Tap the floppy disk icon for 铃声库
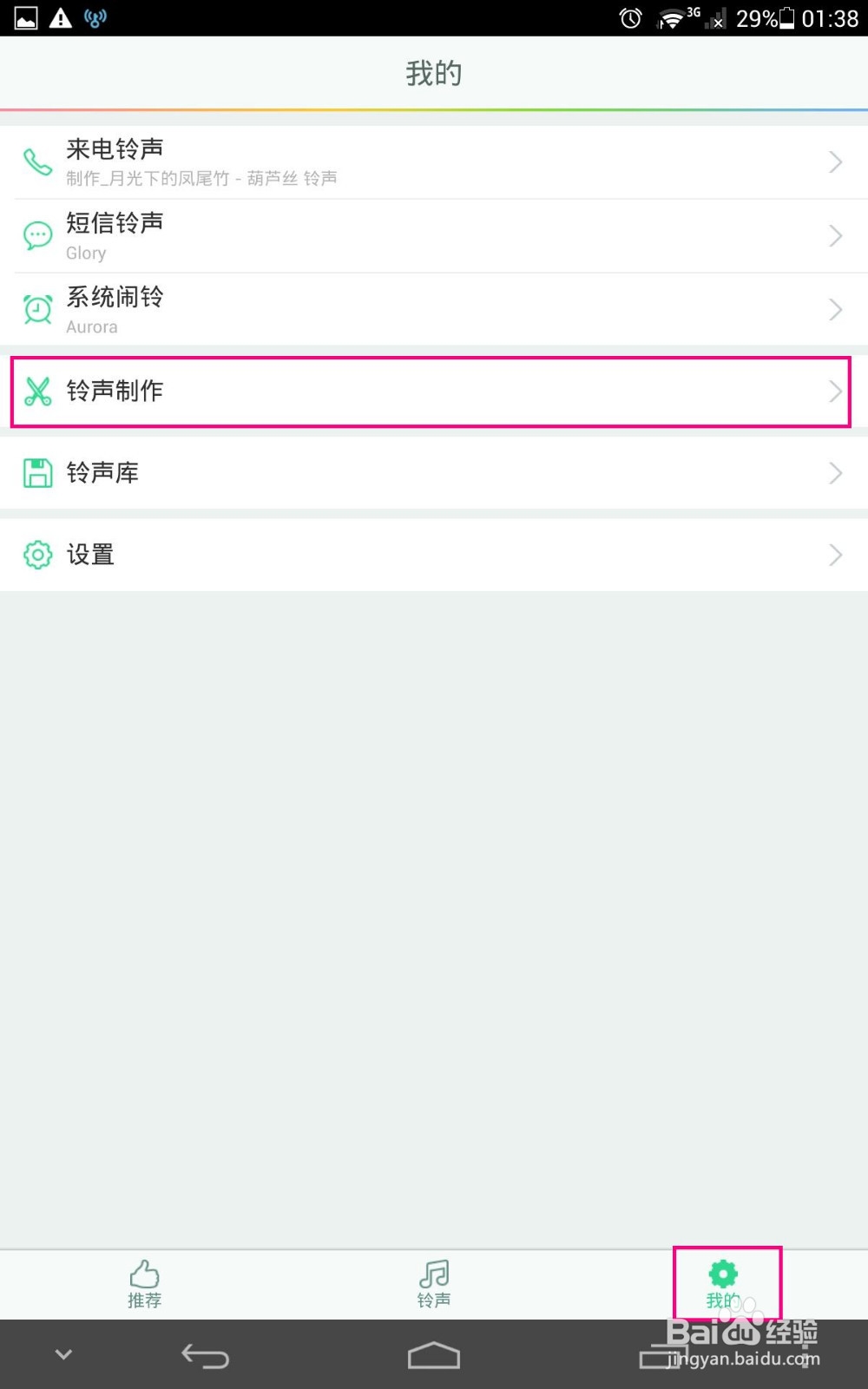The width and height of the screenshot is (868, 1389). [37, 473]
